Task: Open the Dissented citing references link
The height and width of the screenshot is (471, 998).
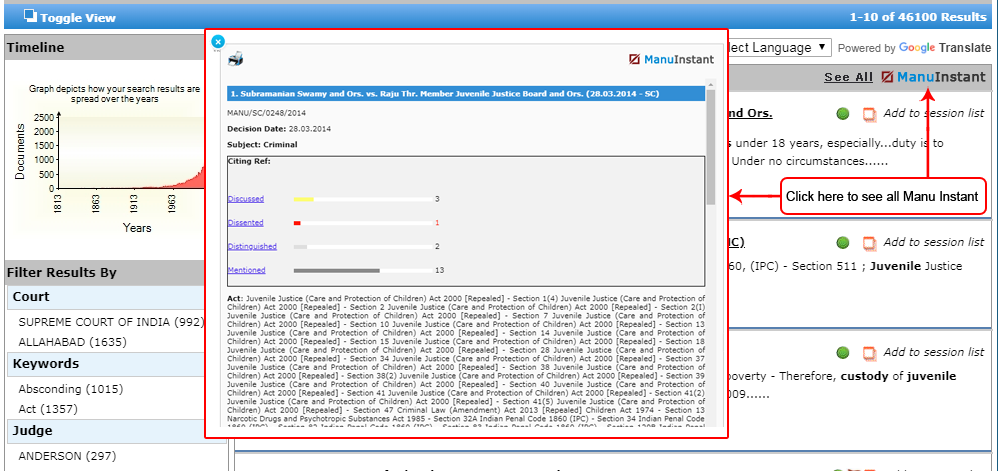Action: pos(245,222)
